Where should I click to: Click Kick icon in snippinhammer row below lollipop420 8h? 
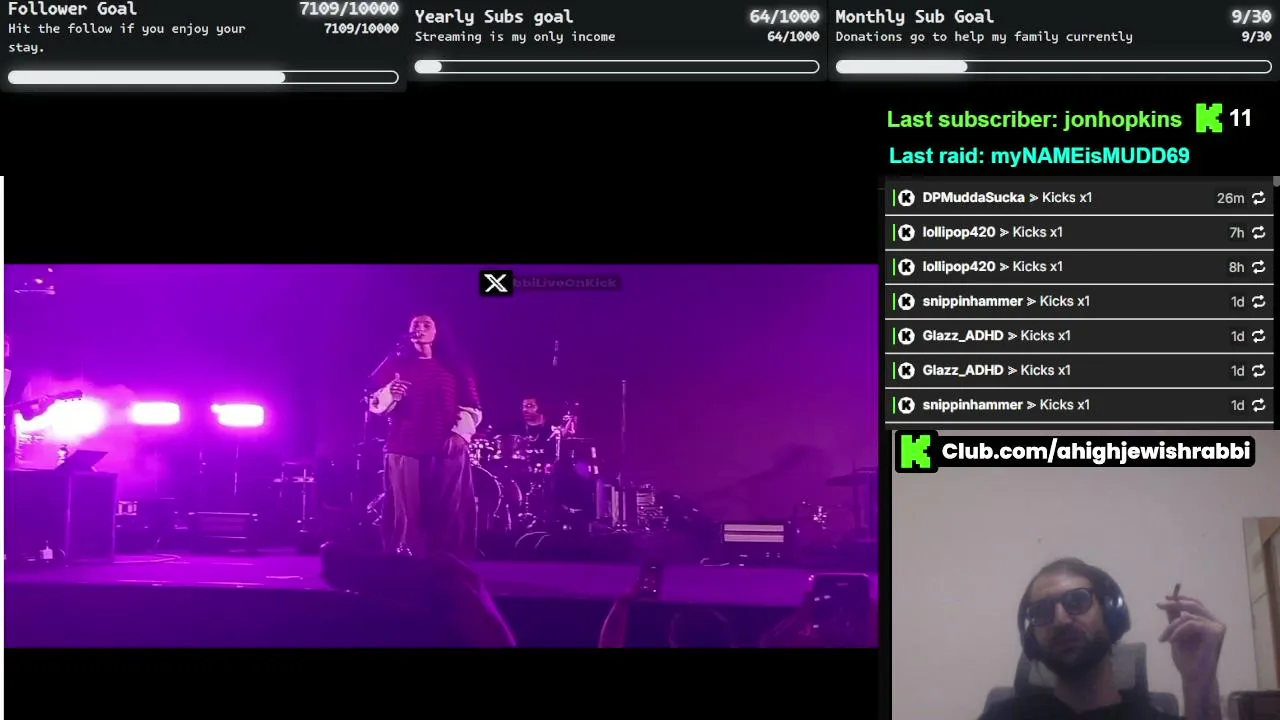(x=906, y=301)
